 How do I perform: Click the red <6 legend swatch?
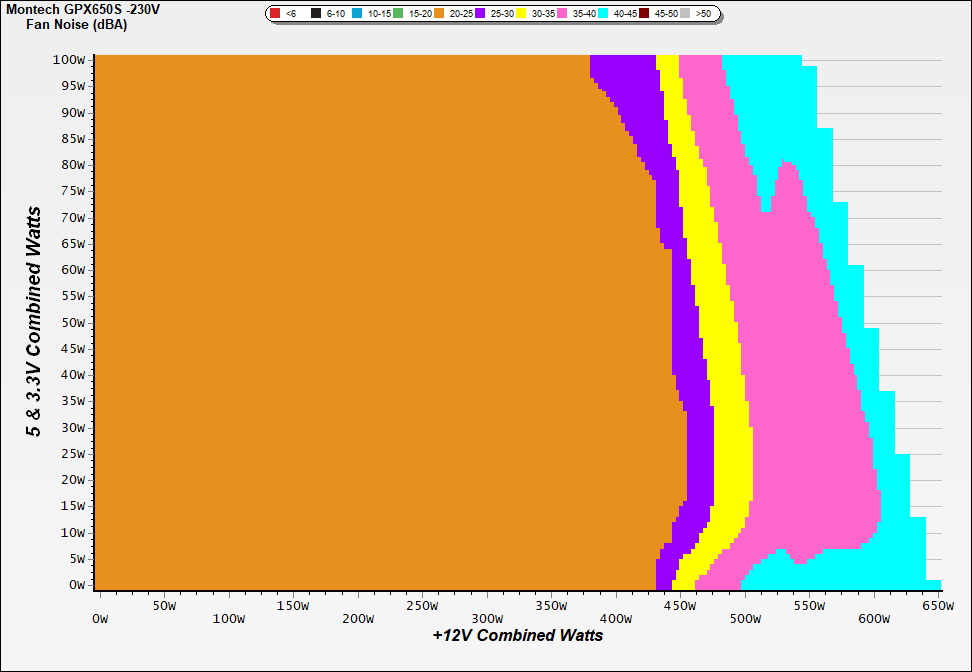[x=275, y=14]
